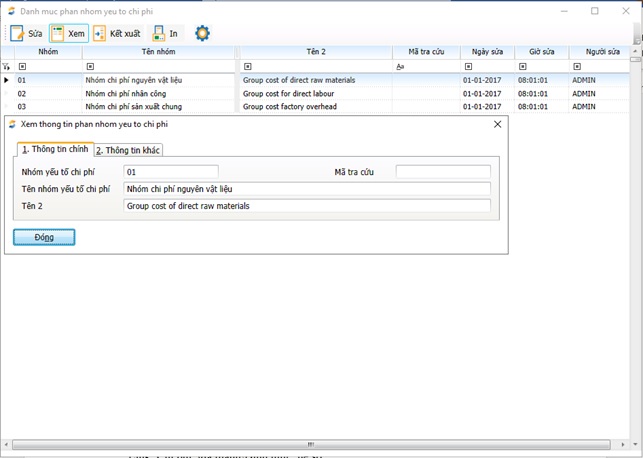The width and height of the screenshot is (643, 458).
Task: Click the Kết xuất (Export) icon
Action: (x=100, y=34)
